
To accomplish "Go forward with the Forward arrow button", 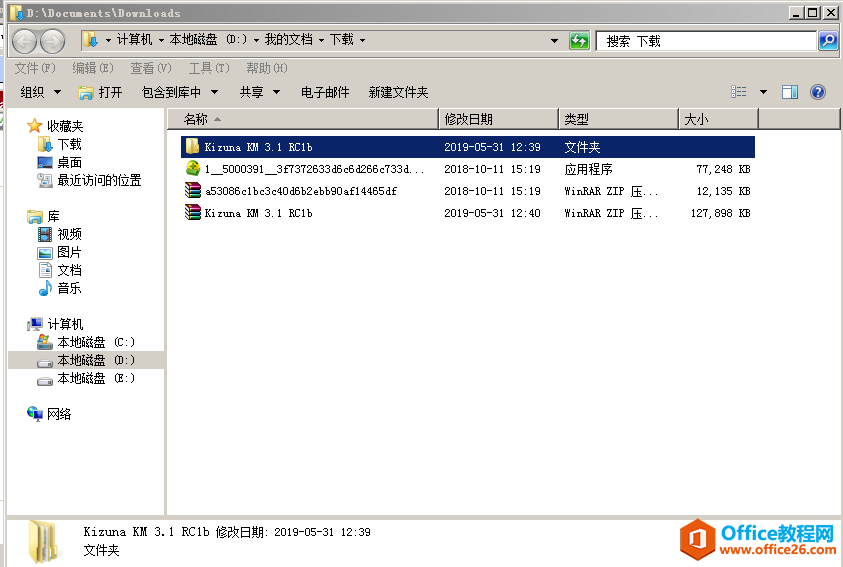I will [53, 41].
